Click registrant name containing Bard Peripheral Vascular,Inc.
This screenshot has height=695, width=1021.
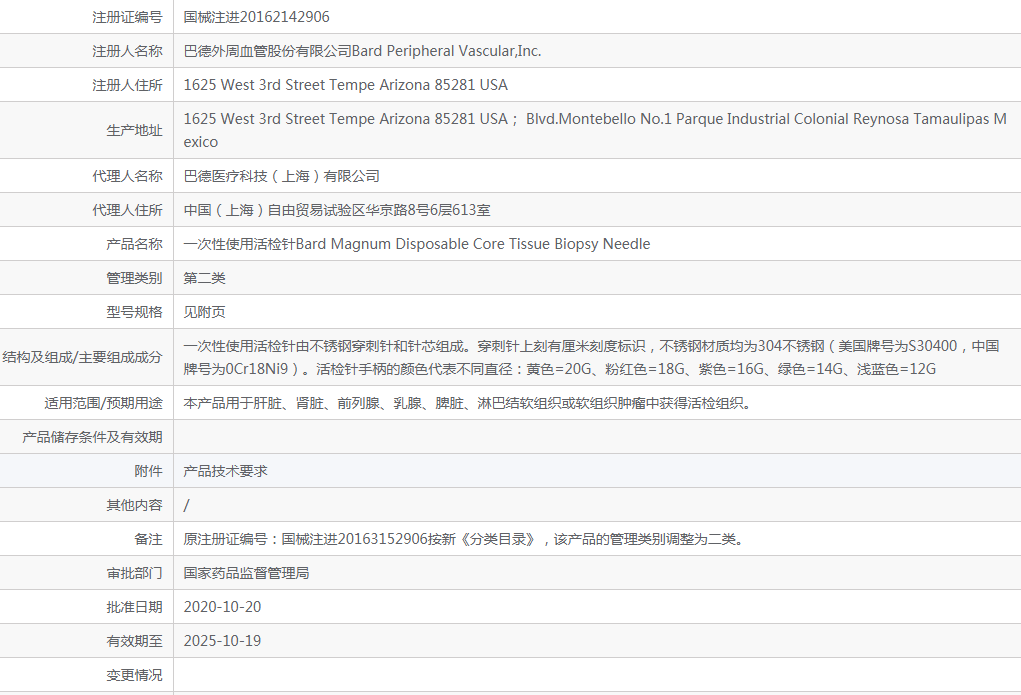click(x=362, y=51)
